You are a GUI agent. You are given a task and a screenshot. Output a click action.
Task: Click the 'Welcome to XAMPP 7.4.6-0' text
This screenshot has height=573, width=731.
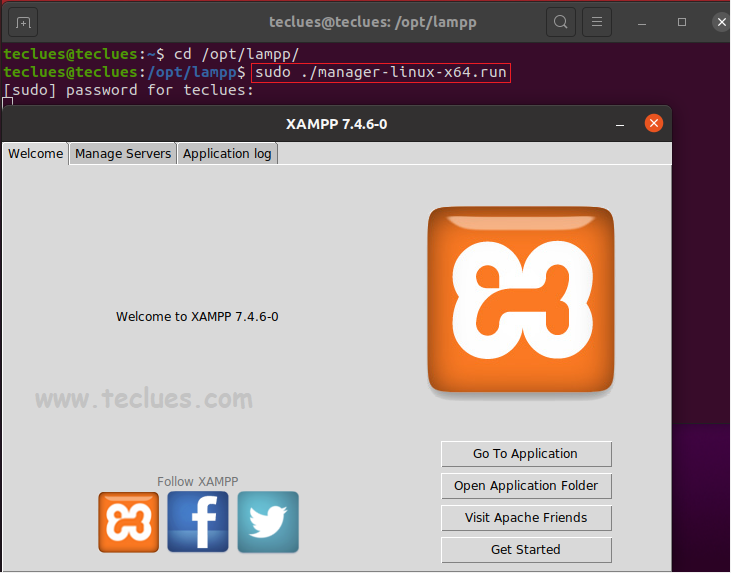click(197, 317)
